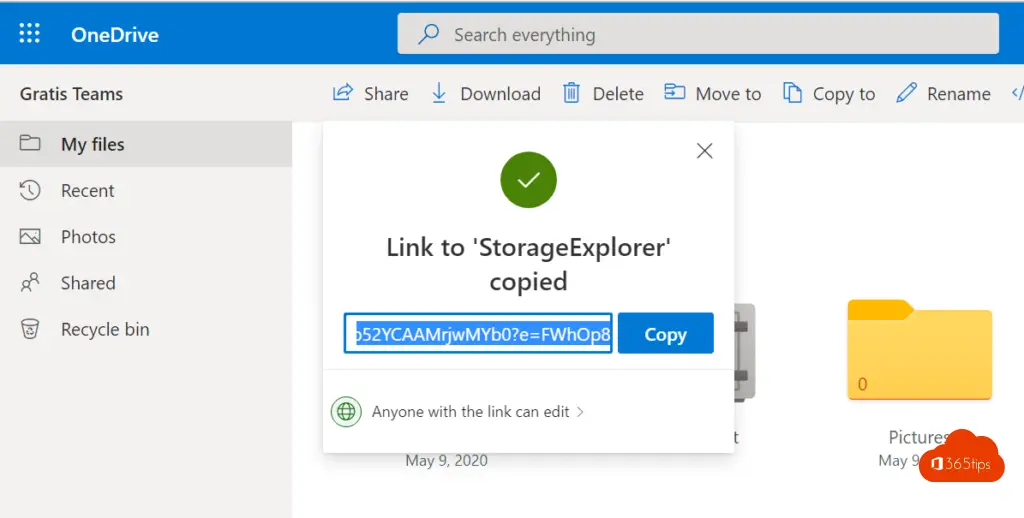Open the Recycle bin
Viewport: 1024px width, 518px height.
point(104,329)
